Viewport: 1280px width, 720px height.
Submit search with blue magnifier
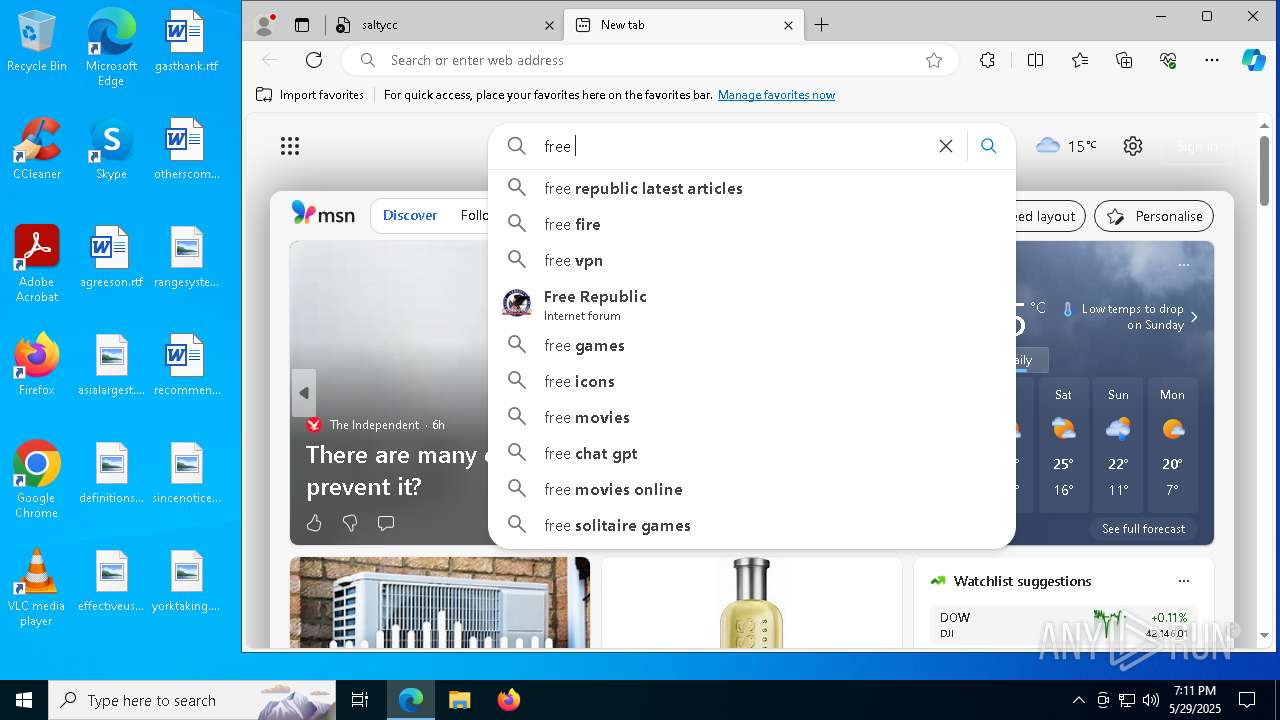[x=989, y=146]
